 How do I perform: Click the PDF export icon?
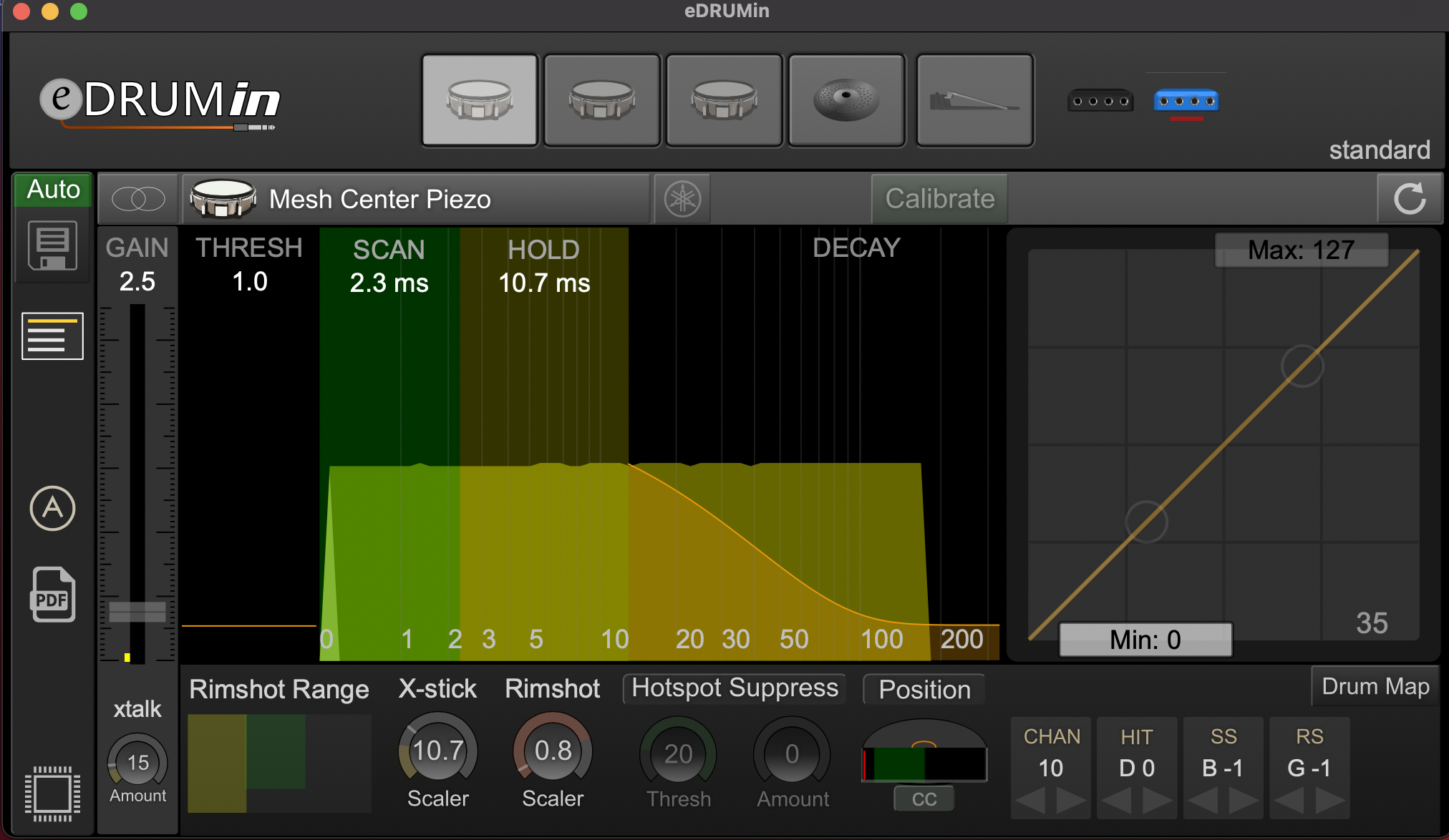click(53, 593)
